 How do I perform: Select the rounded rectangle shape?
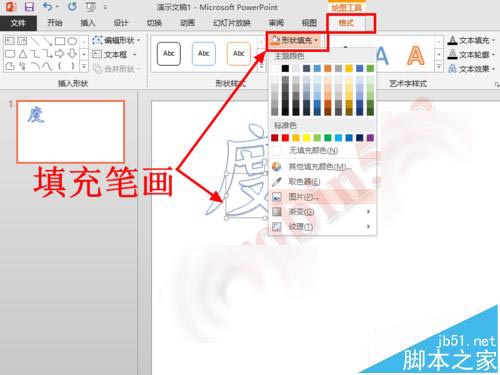point(10,54)
